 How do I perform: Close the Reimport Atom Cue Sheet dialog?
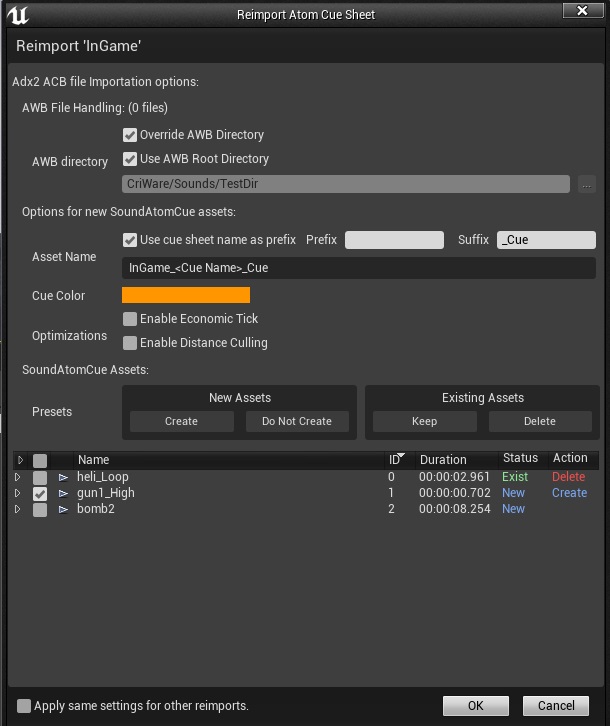583,10
